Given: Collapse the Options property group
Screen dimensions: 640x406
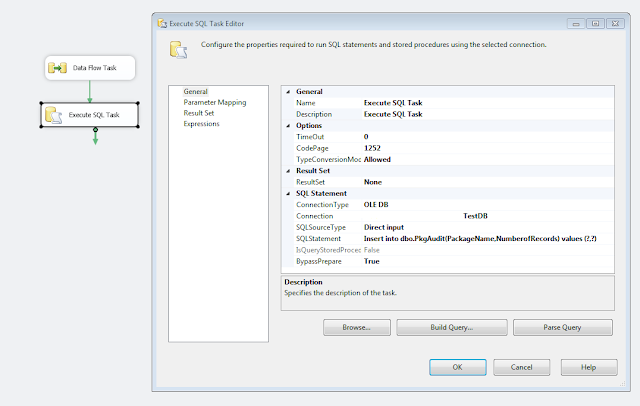Looking at the screenshot, I should coord(288,126).
